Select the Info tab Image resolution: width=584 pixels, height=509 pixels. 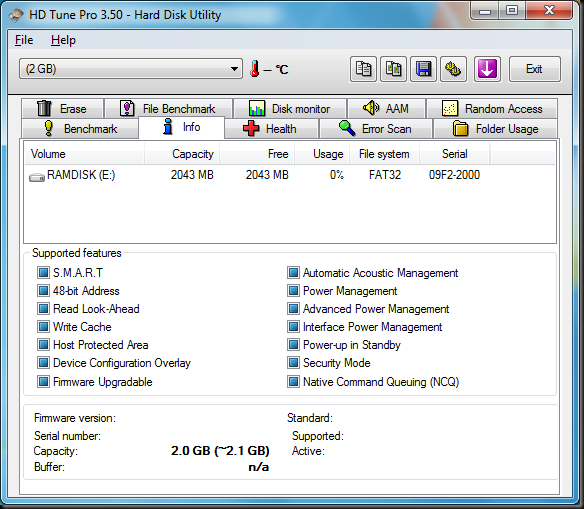181,127
